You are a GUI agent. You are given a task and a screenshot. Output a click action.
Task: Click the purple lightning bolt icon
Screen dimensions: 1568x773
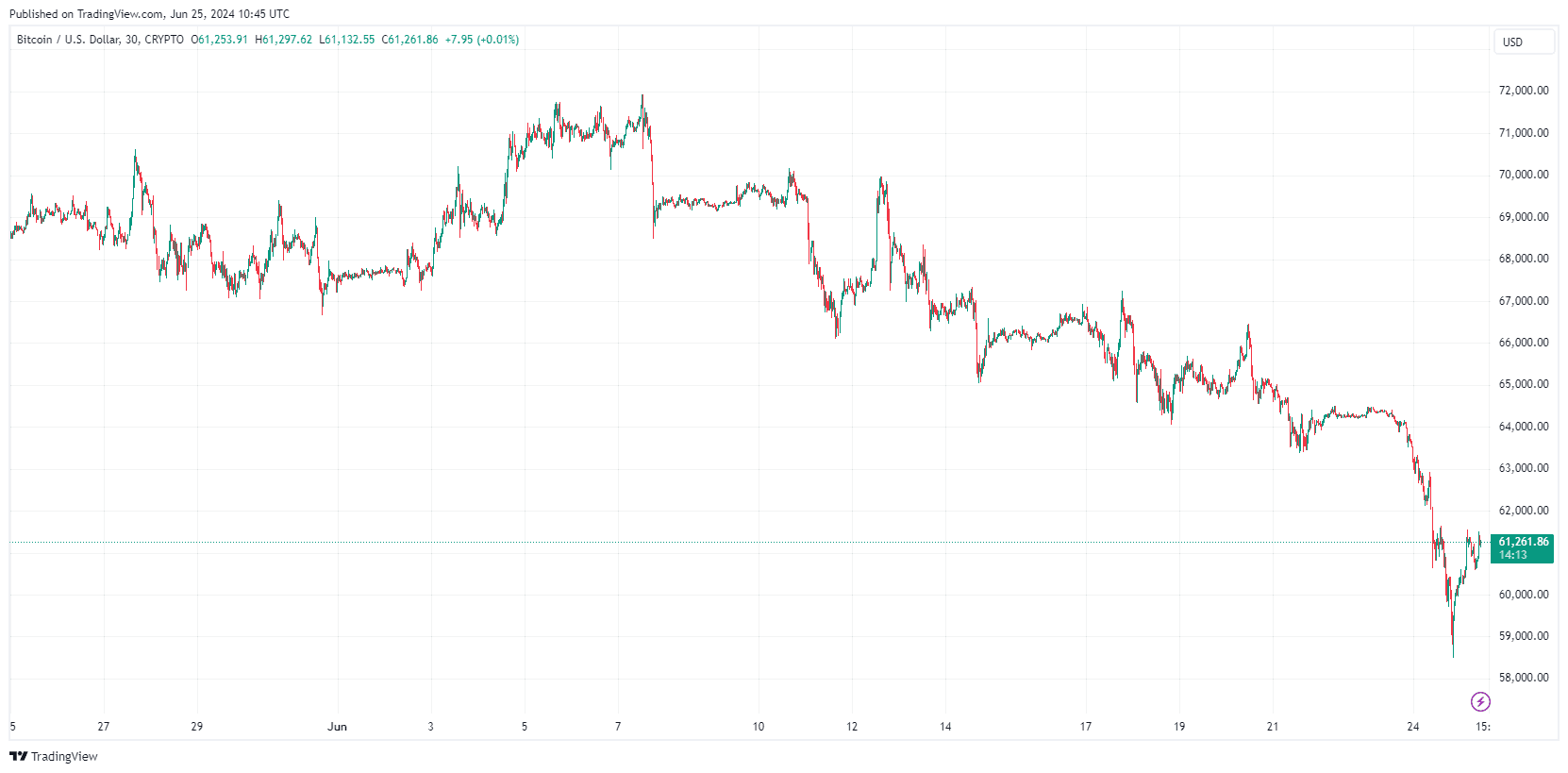coord(1480,701)
